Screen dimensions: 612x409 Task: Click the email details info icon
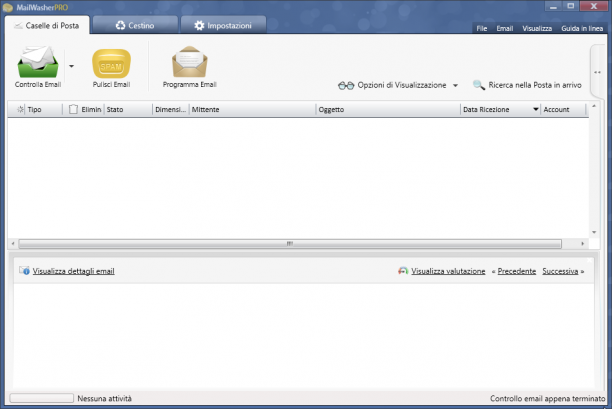tap(24, 270)
